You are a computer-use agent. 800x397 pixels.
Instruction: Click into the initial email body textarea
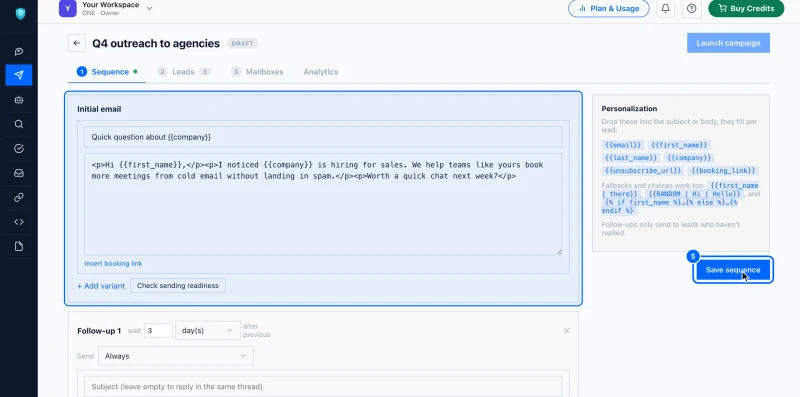pyautogui.click(x=323, y=204)
